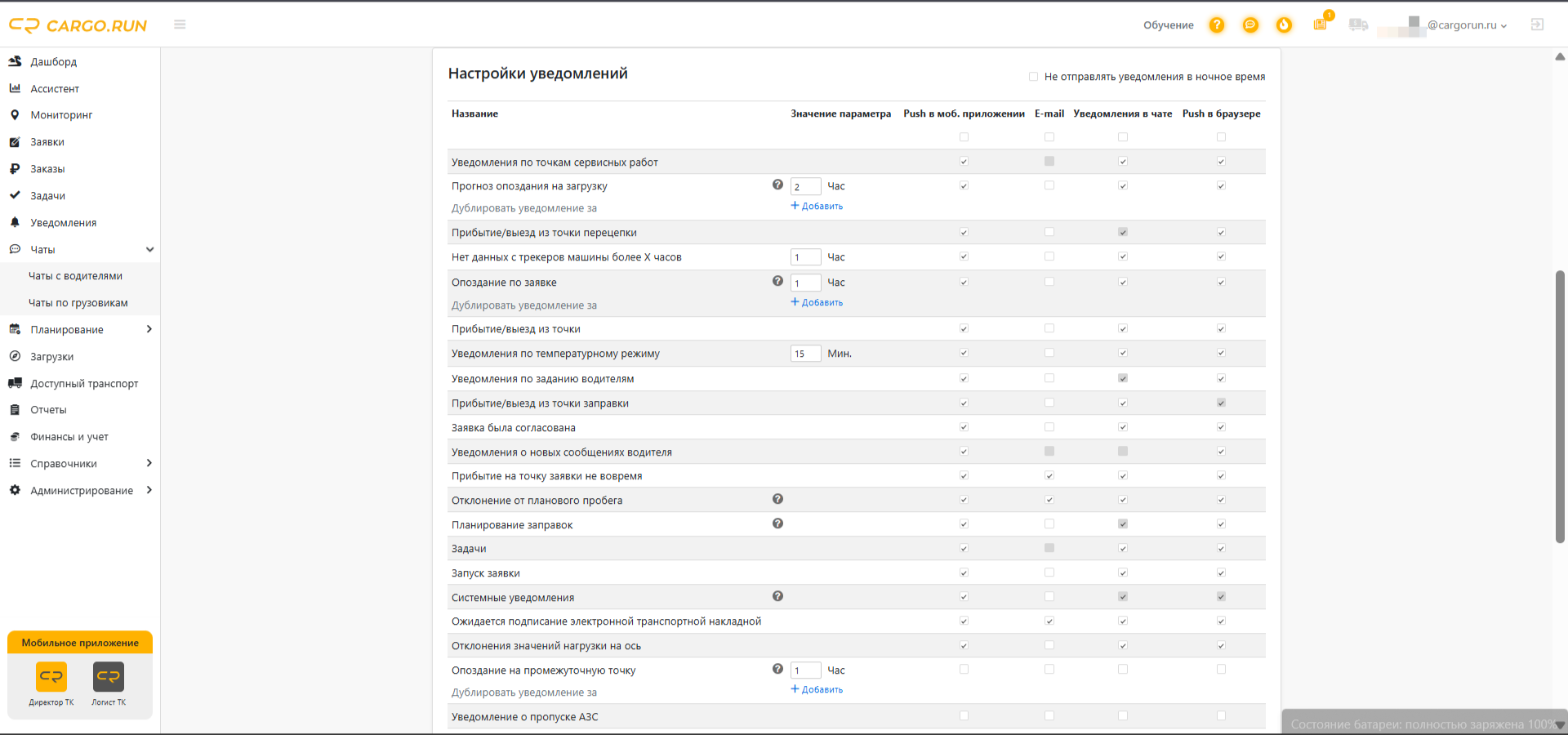Show help for Опоздание по заявке

pos(777,281)
